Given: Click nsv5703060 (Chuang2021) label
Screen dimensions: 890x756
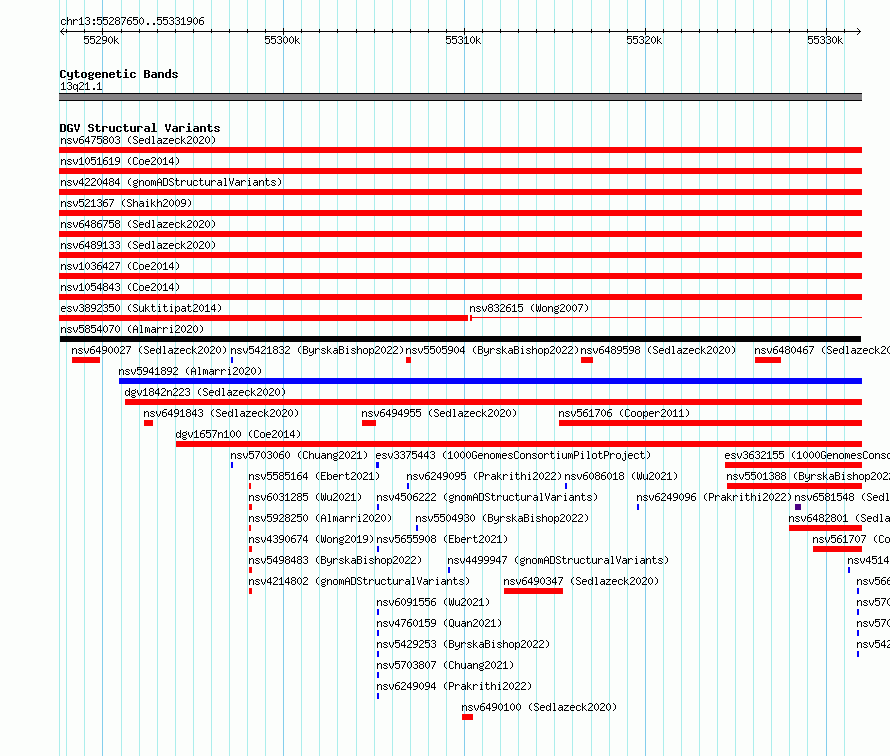Looking at the screenshot, I should tap(299, 455).
